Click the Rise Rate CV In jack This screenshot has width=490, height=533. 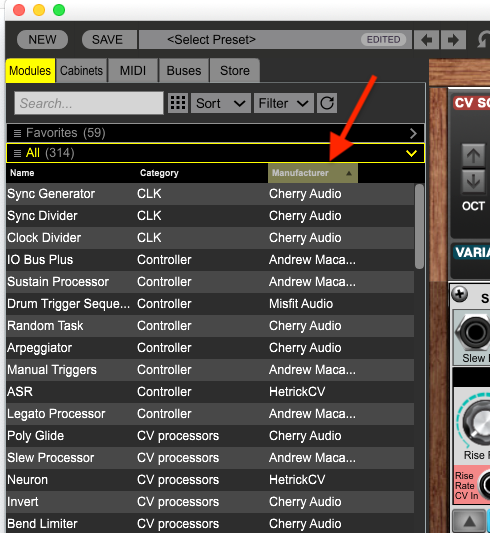(485, 485)
